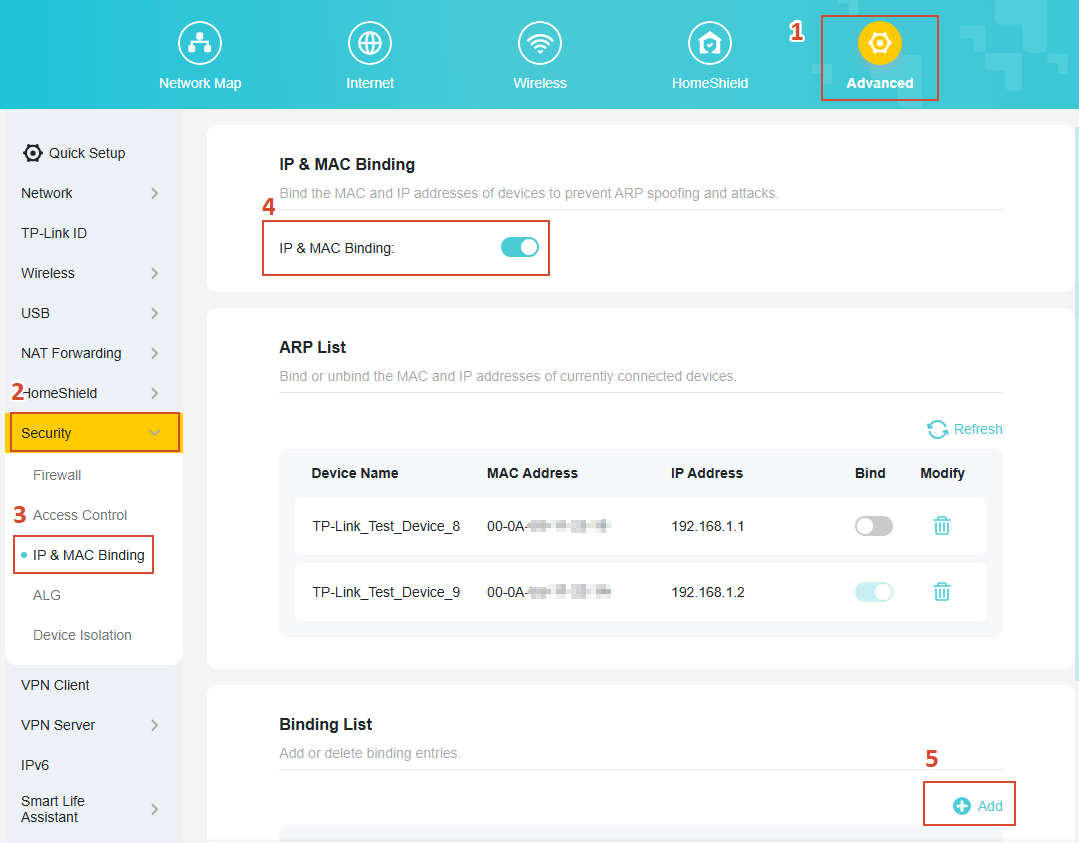Click the USB sidebar label
This screenshot has height=843, width=1079.
click(35, 313)
